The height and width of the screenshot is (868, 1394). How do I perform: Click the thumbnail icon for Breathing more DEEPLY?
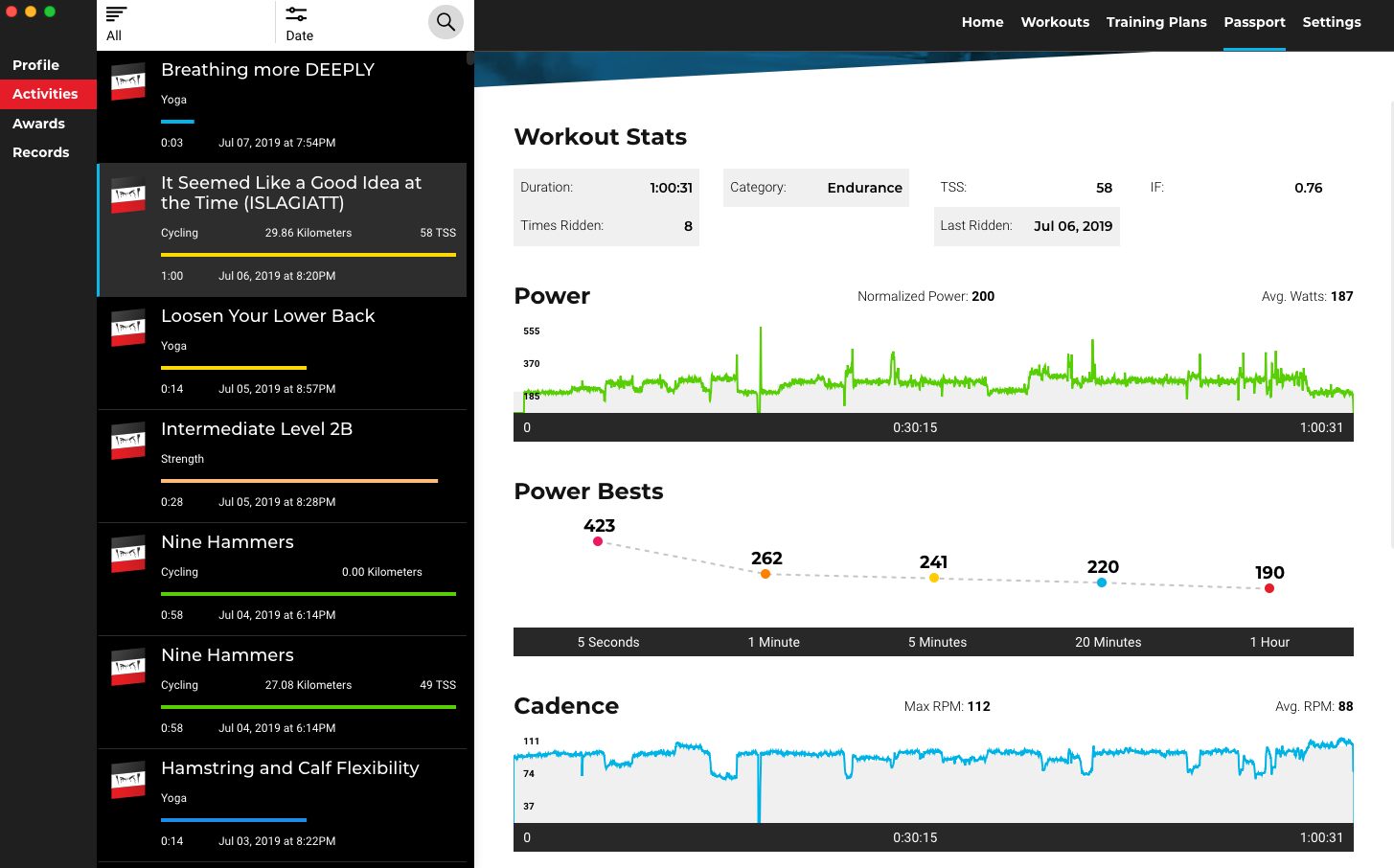[128, 80]
